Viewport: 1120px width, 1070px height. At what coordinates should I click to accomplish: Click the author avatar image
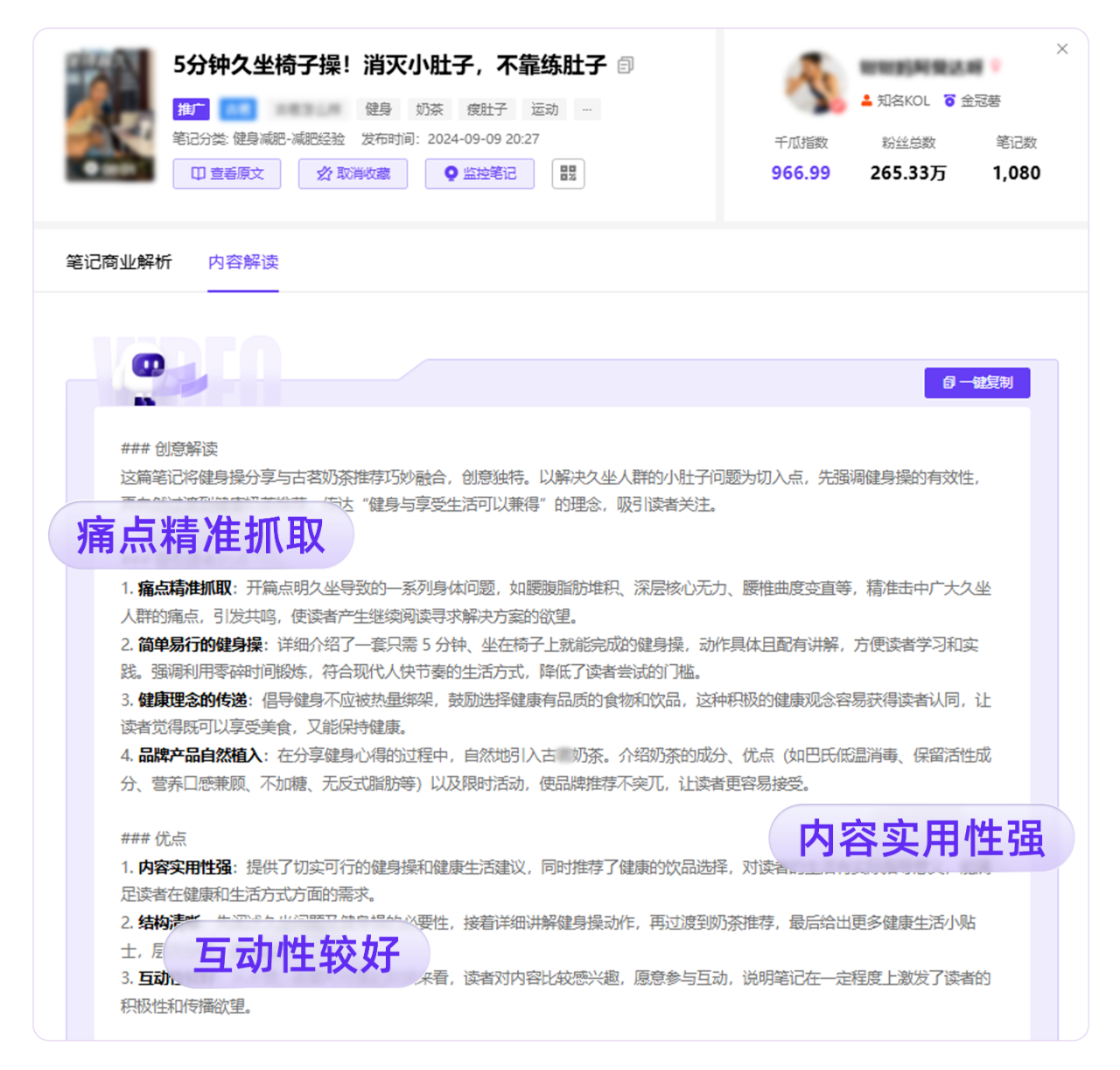[815, 83]
